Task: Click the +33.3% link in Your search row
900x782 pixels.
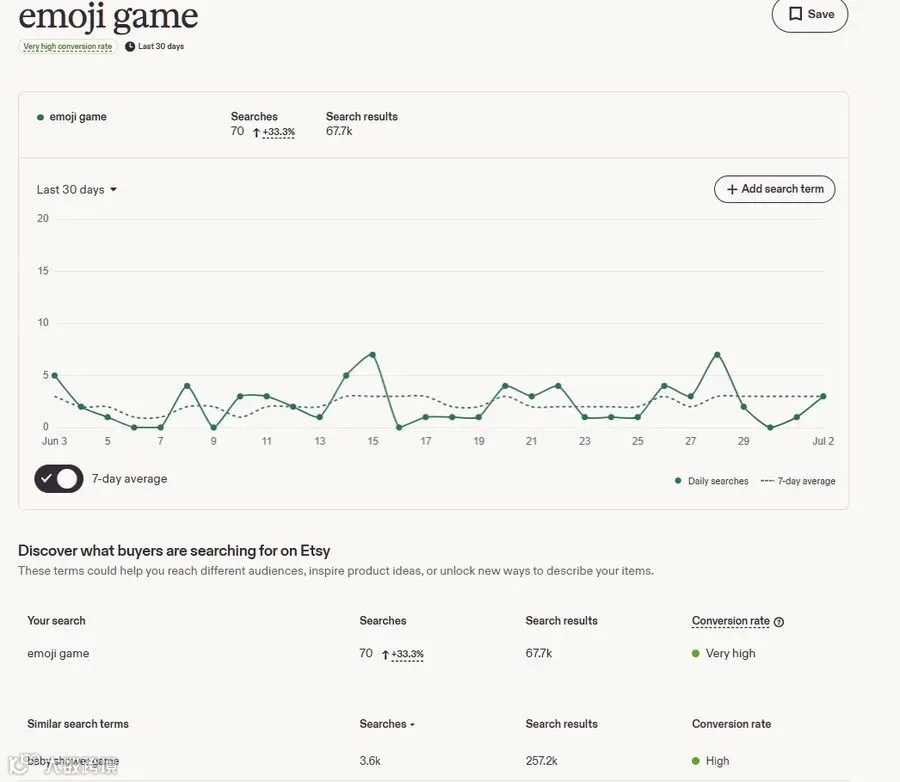Action: pyautogui.click(x=408, y=654)
